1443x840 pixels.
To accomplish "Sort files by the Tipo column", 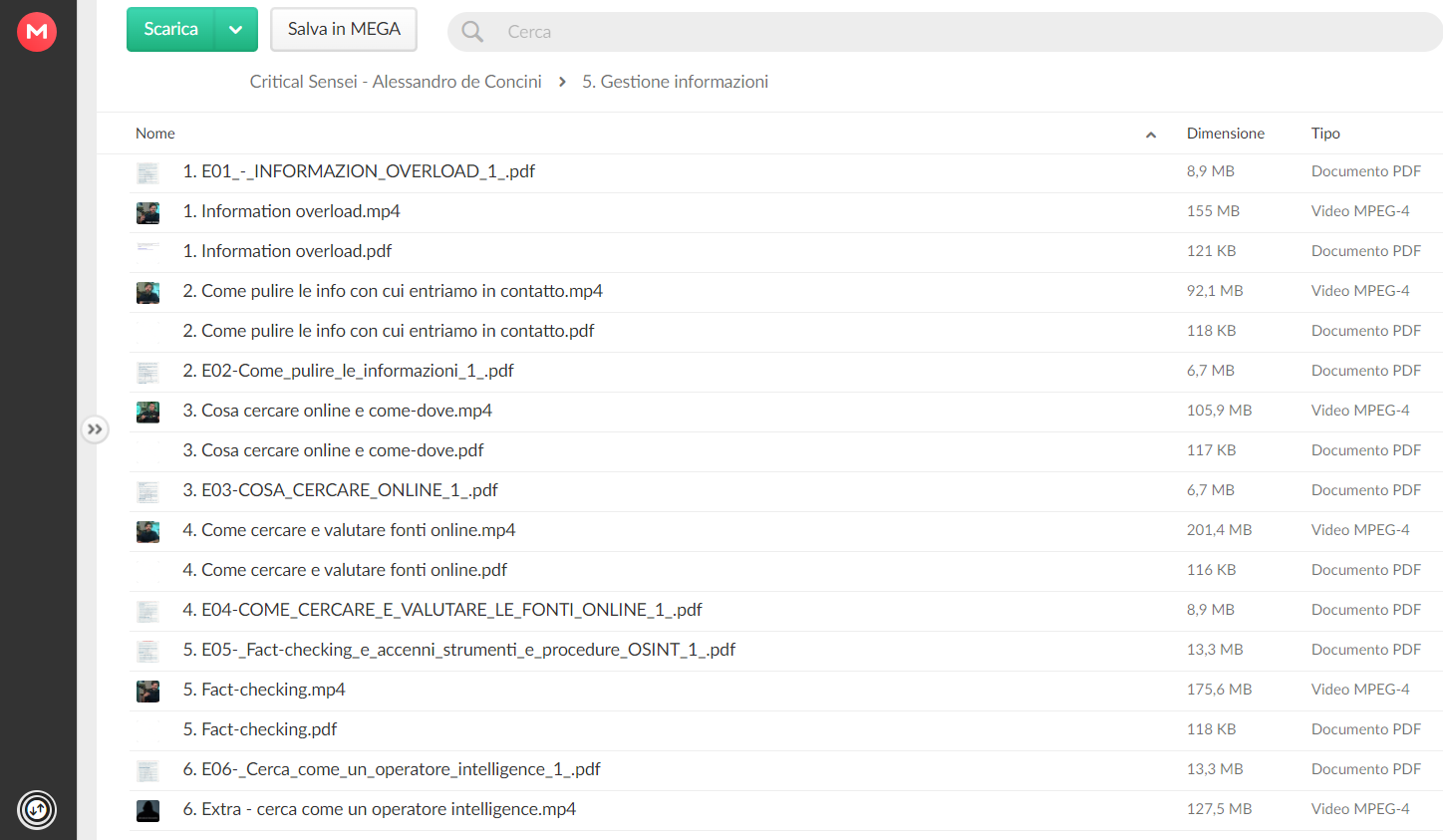I will click(1325, 134).
